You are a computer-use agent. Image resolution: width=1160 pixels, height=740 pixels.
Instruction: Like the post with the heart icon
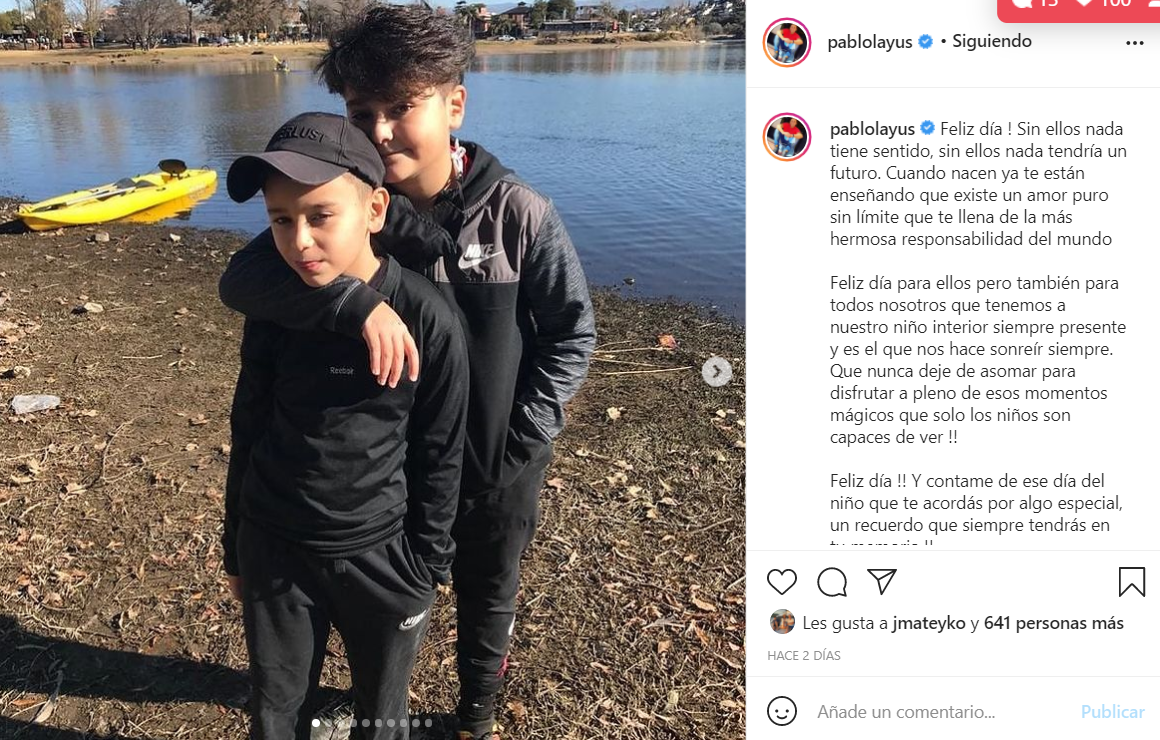tap(781, 582)
